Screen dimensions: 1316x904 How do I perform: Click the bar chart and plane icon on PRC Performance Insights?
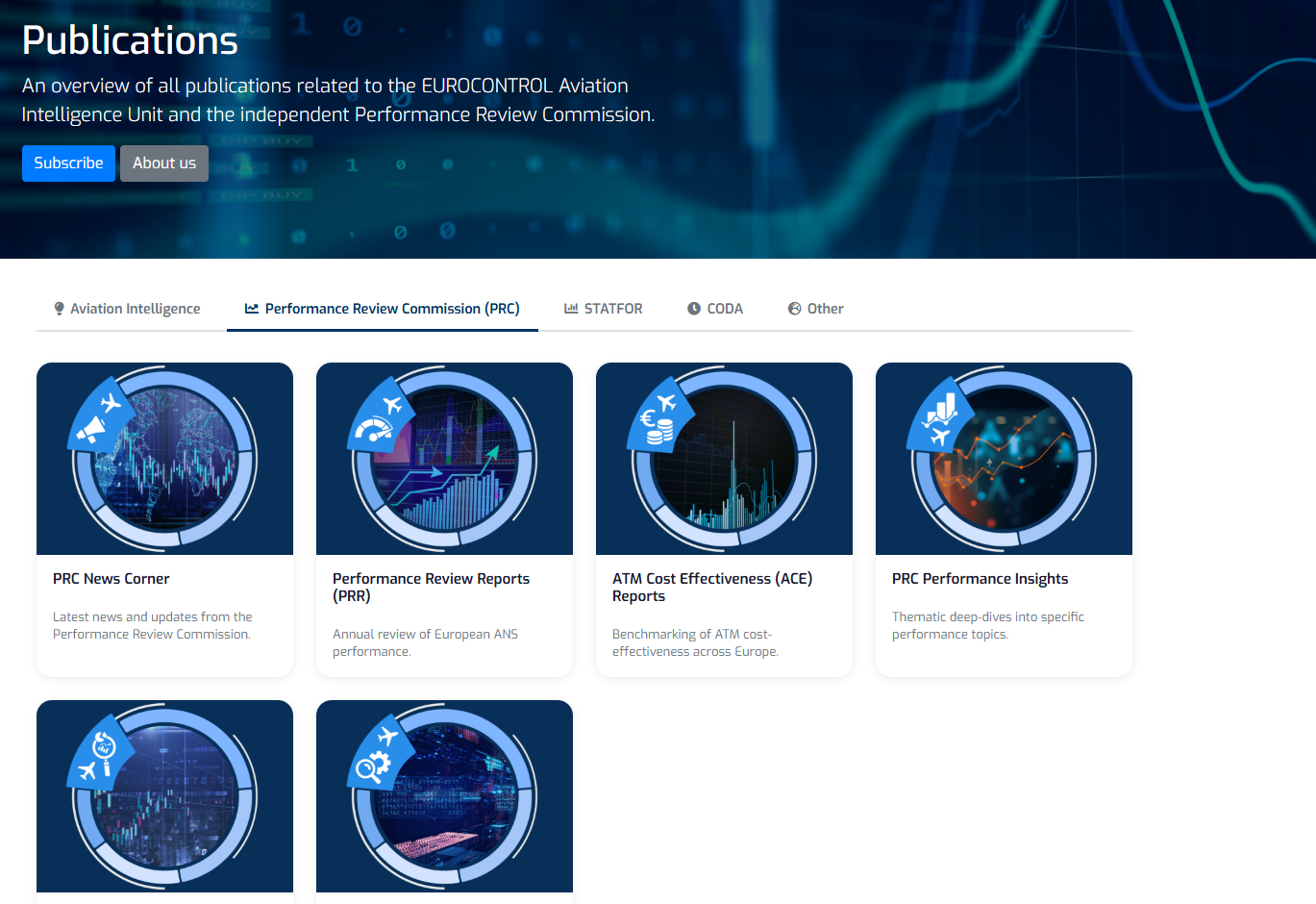pyautogui.click(x=939, y=415)
